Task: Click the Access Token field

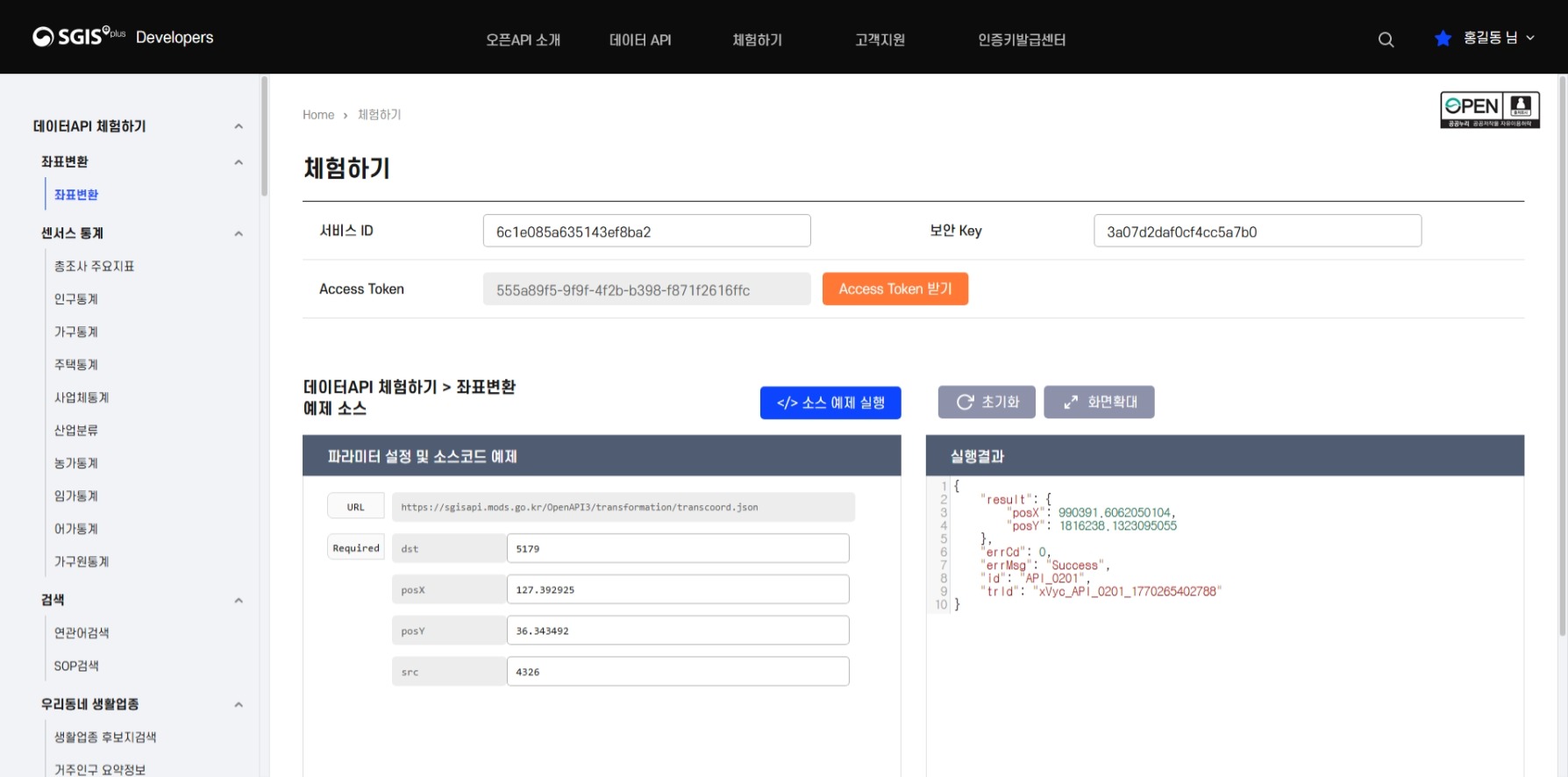Action: click(646, 289)
